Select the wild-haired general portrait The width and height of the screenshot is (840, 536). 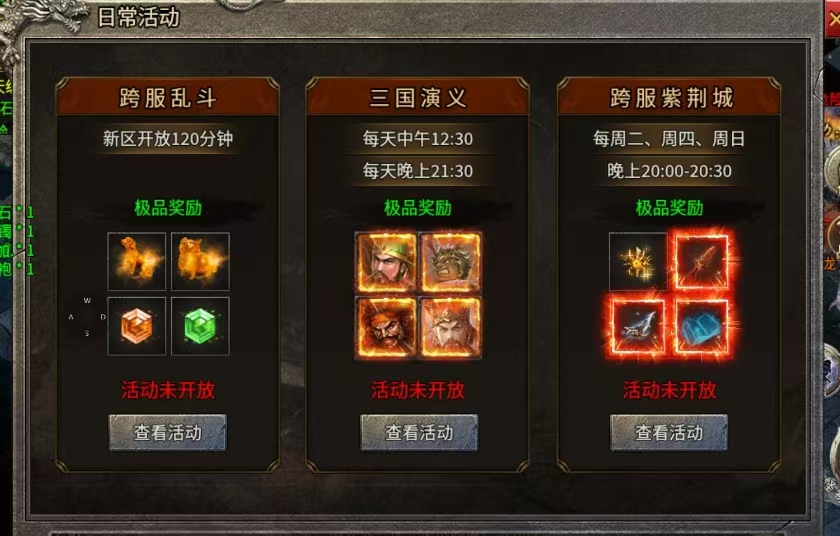tap(450, 262)
